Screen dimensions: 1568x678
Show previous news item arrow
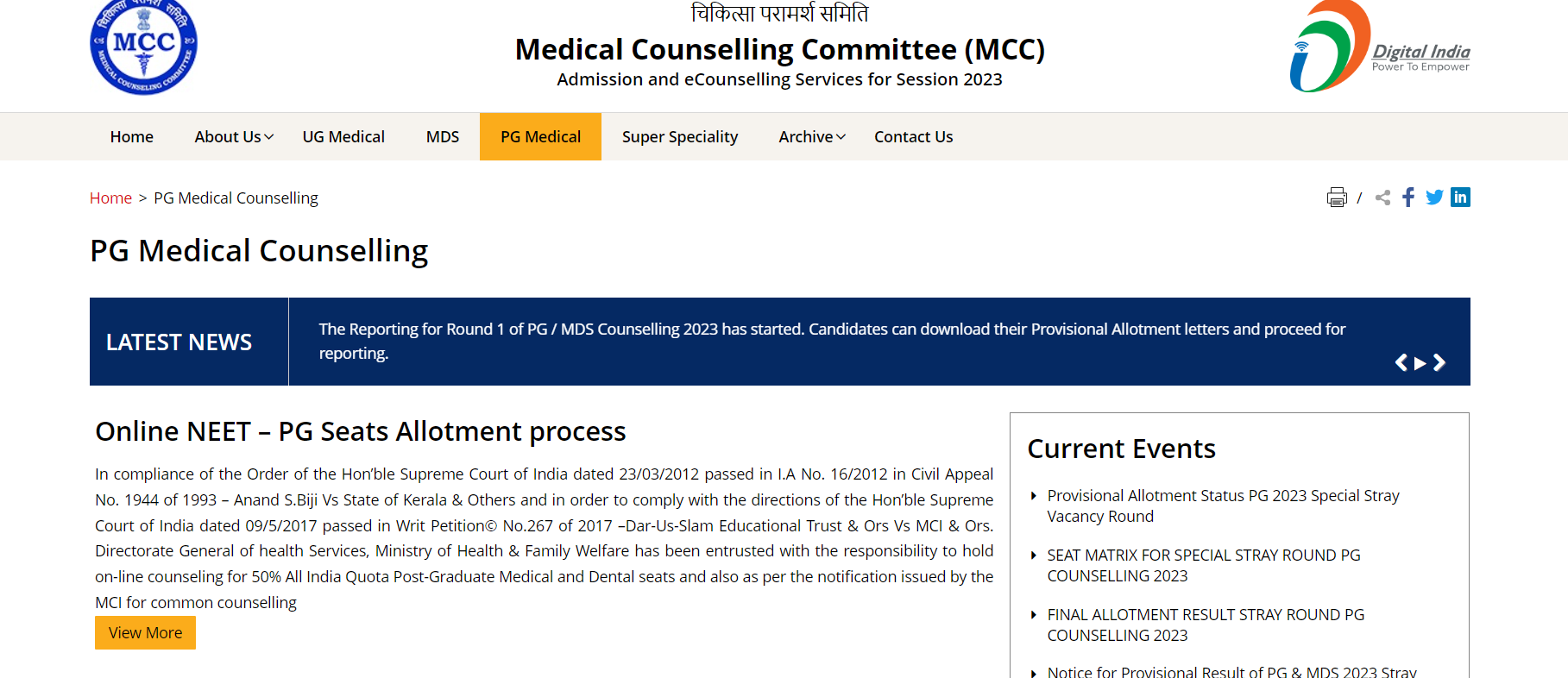(x=1401, y=363)
